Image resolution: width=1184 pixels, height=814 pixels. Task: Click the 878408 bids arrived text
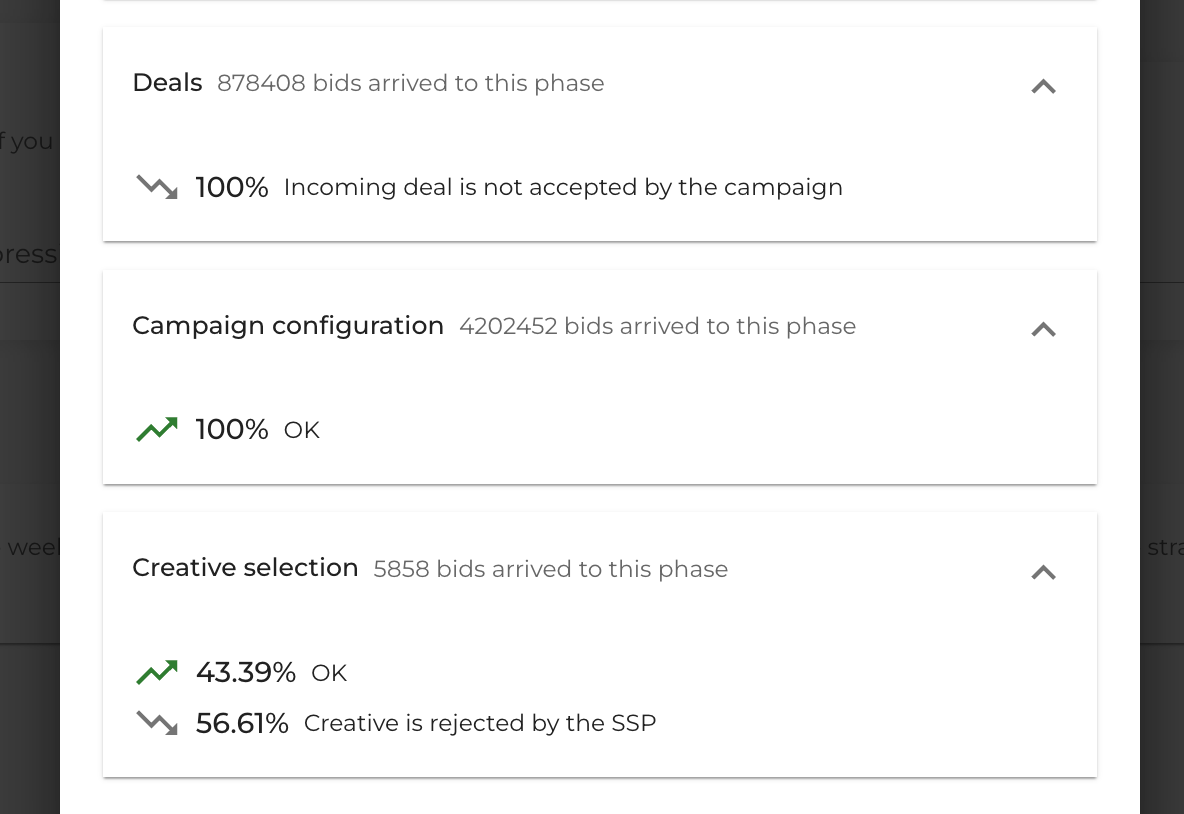[x=410, y=84]
